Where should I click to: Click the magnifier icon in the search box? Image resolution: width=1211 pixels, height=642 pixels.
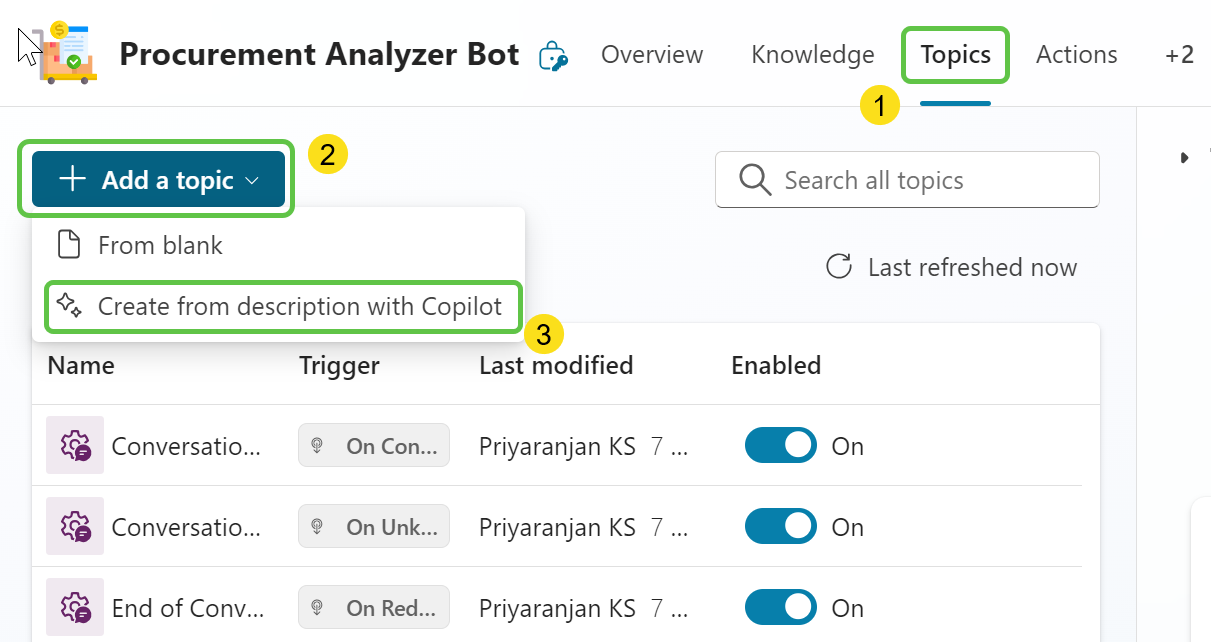pos(755,180)
